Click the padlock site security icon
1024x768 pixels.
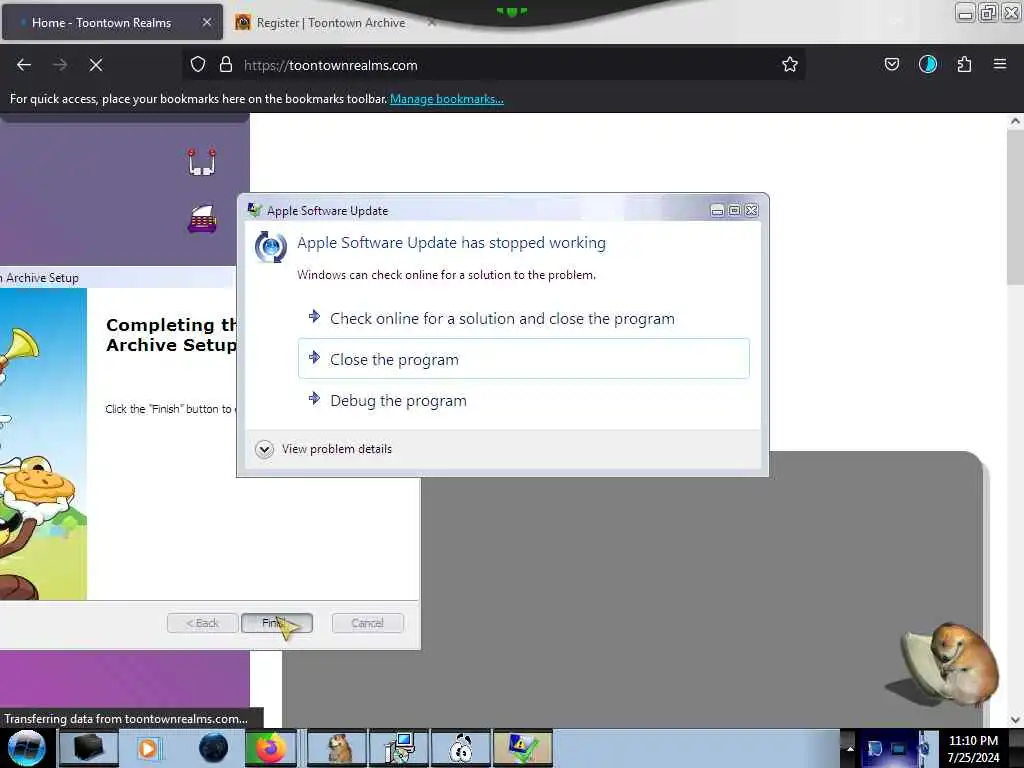pos(226,65)
